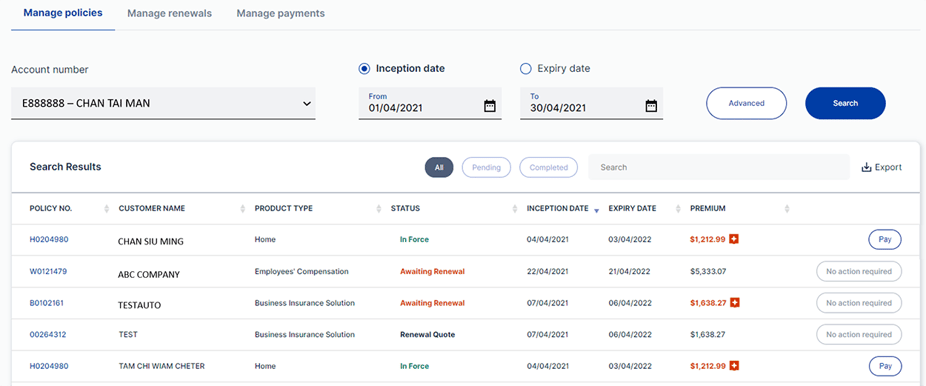Click the blue Search button

[x=845, y=103]
